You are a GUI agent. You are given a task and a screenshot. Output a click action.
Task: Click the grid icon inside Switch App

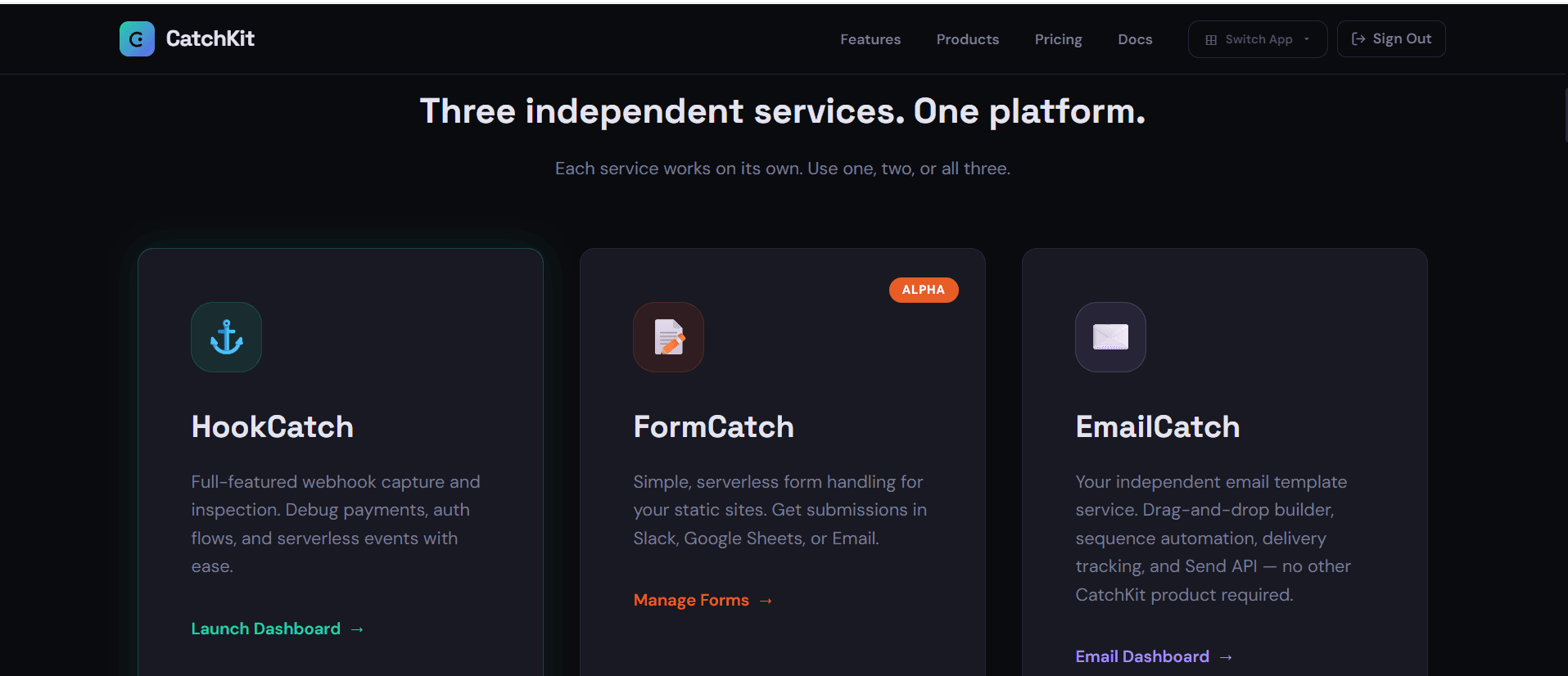[1212, 38]
